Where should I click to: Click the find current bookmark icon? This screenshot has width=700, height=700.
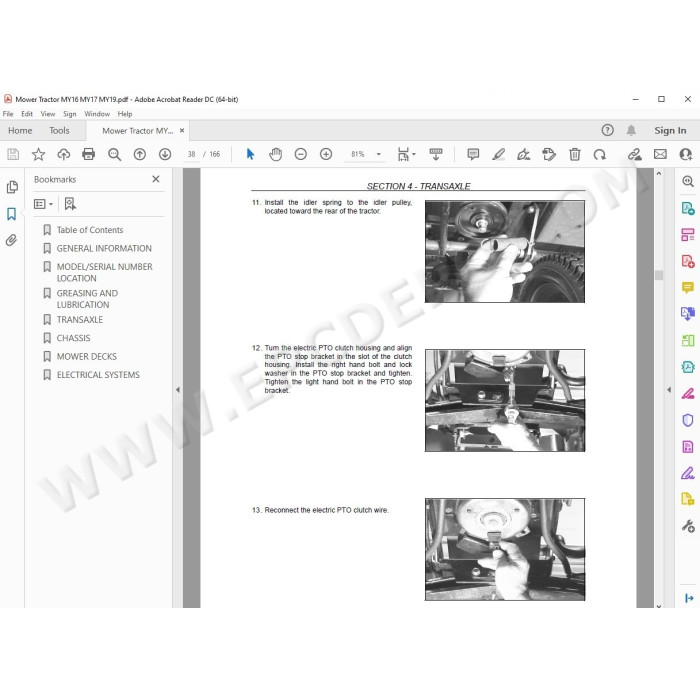coord(70,204)
